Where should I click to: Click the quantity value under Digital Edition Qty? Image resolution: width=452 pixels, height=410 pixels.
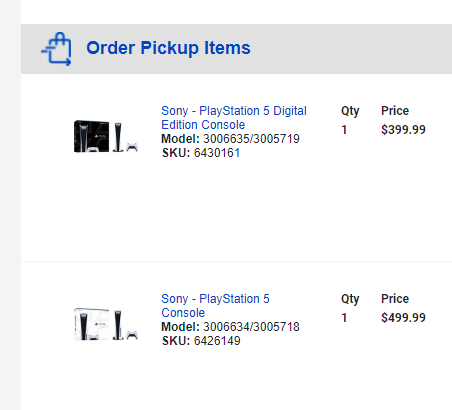(x=344, y=130)
